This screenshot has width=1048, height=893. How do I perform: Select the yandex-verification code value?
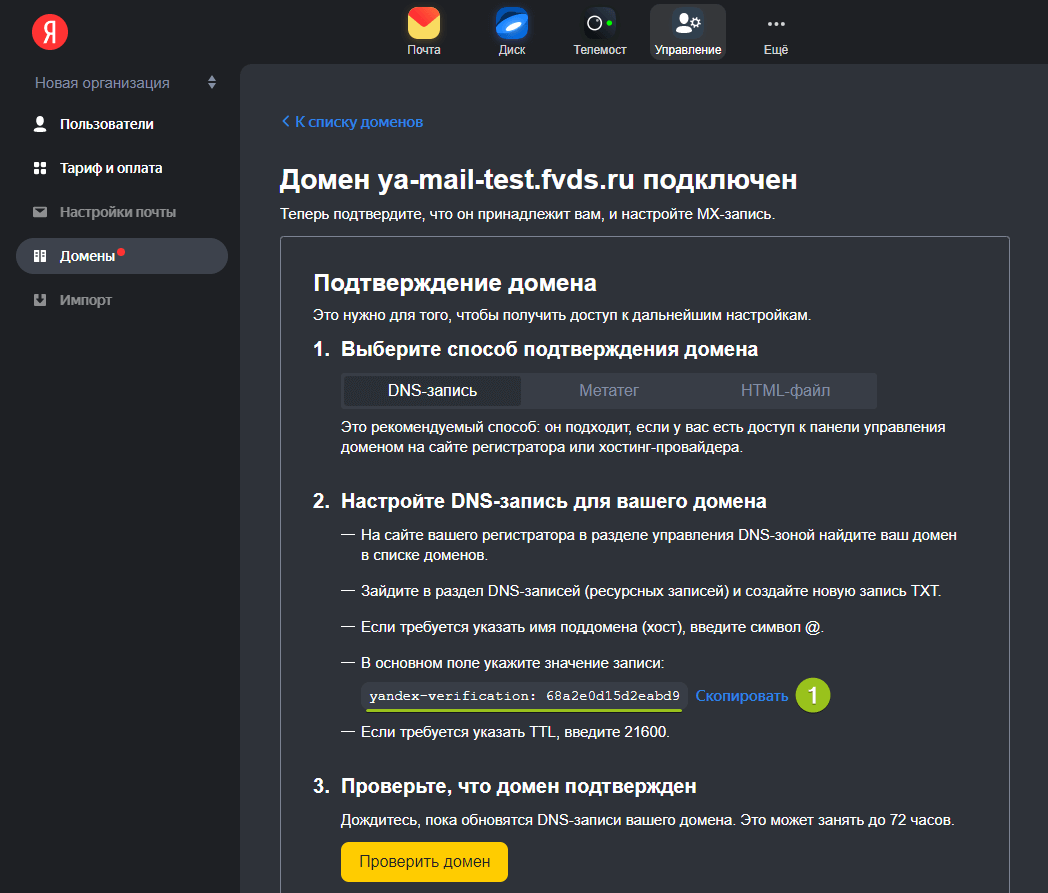(x=524, y=696)
